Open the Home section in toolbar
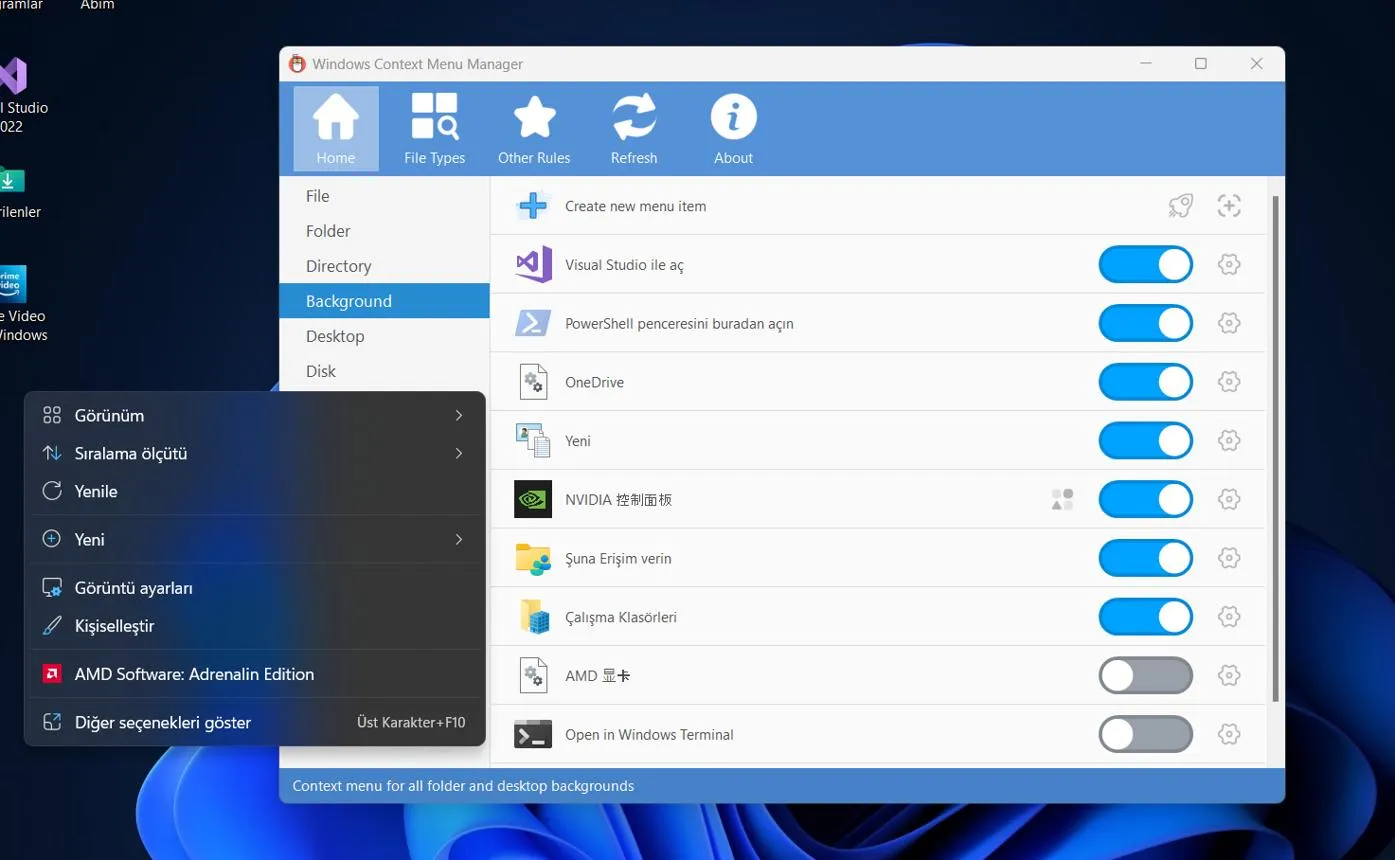Image resolution: width=1395 pixels, height=860 pixels. (x=336, y=129)
